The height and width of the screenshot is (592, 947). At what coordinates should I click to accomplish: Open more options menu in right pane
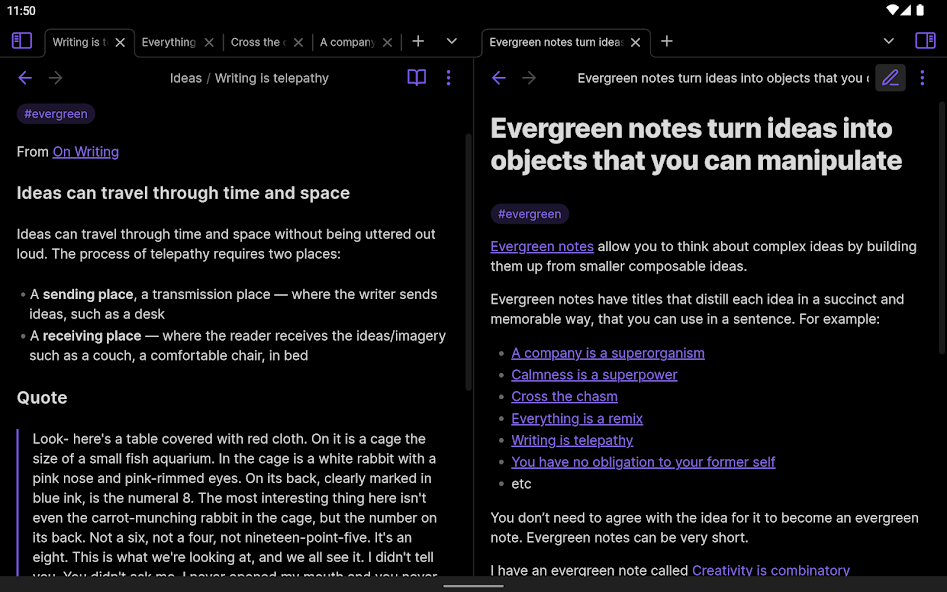point(922,78)
